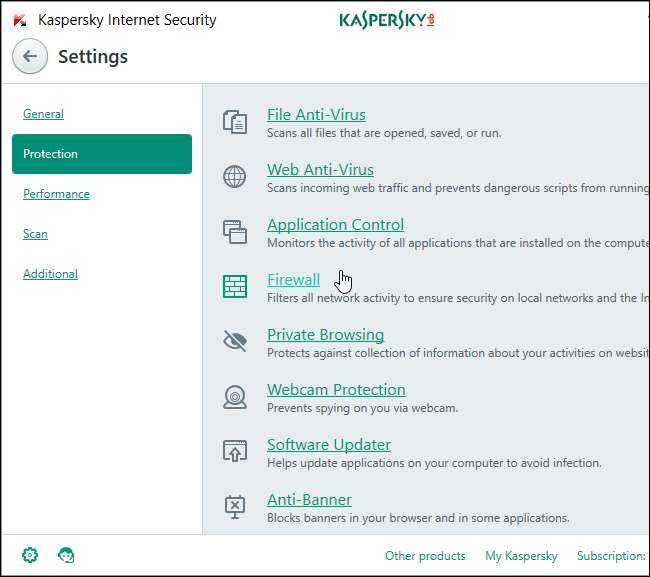This screenshot has height=577, width=650.
Task: Click the green Firewall brick icon
Action: (x=235, y=286)
